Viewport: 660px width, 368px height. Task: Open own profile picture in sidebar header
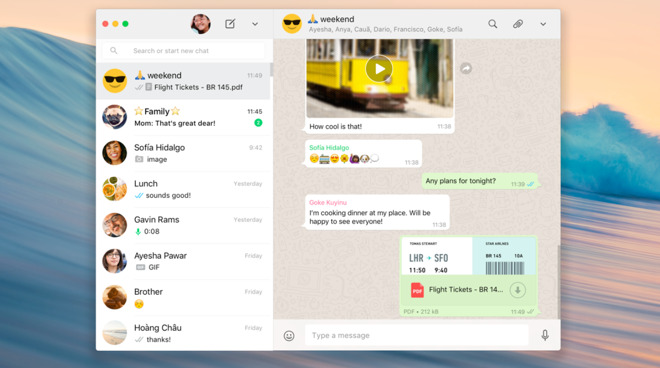click(x=201, y=24)
